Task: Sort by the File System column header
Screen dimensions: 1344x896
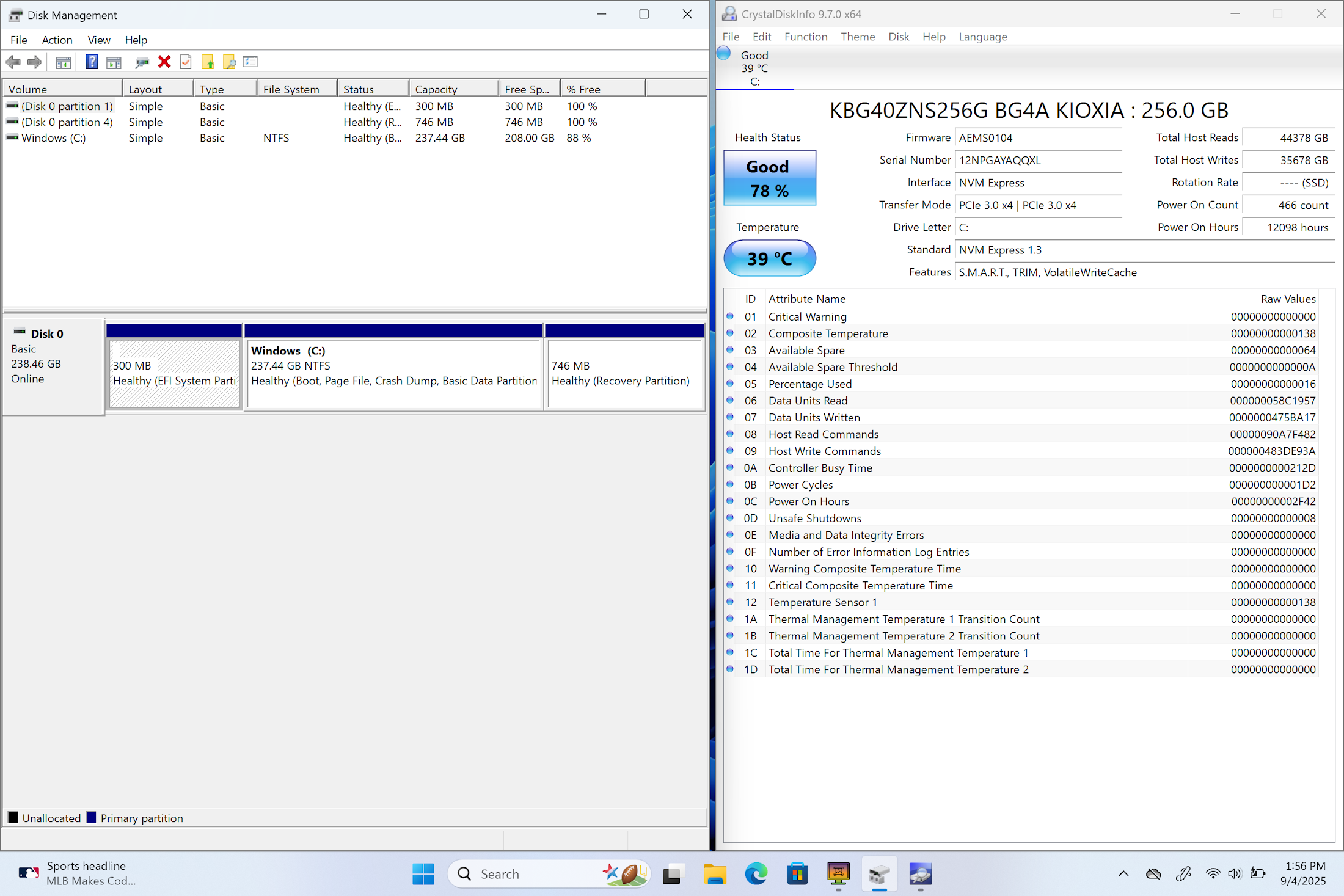Action: pos(297,89)
